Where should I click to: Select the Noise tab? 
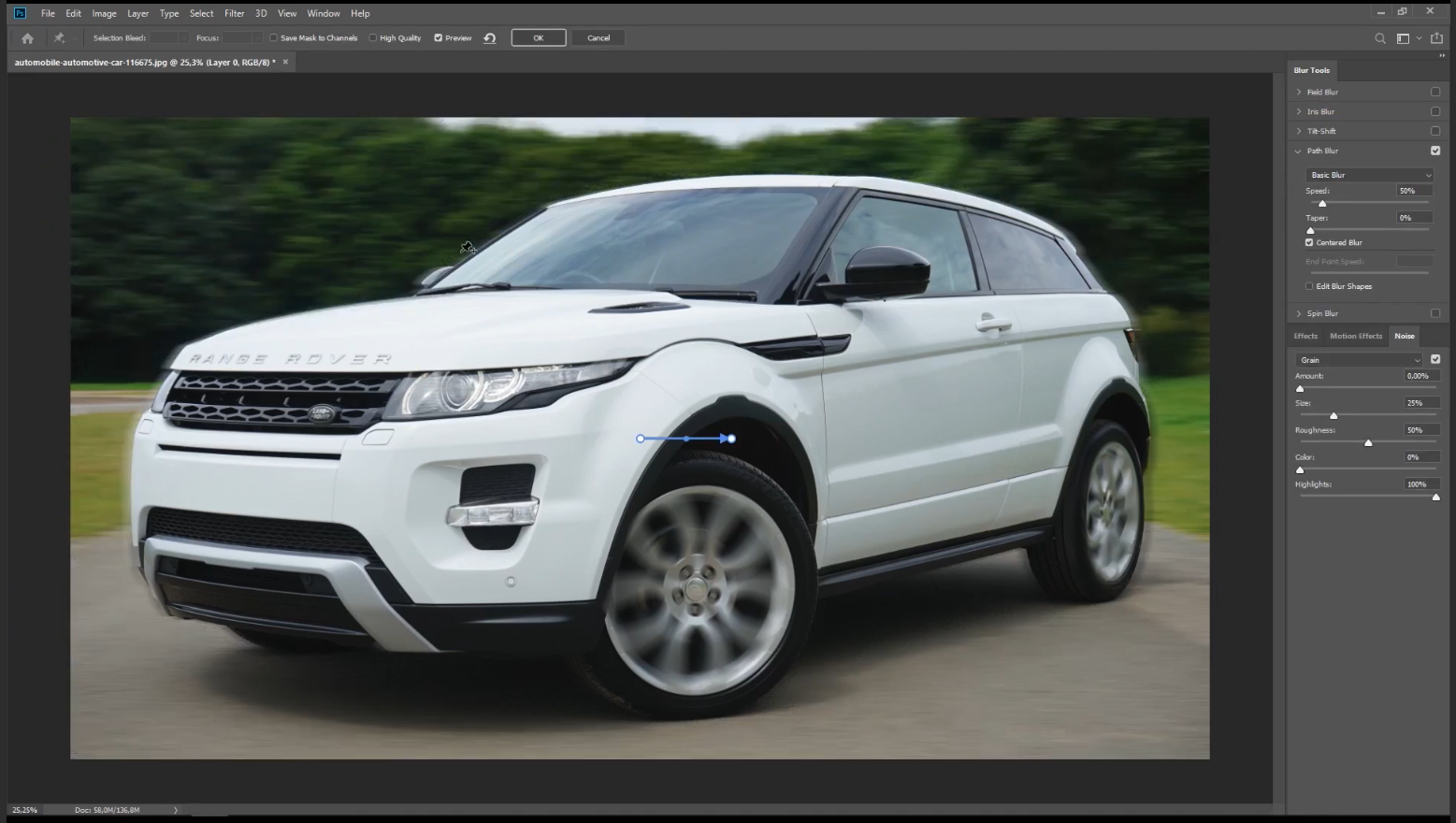(1405, 336)
